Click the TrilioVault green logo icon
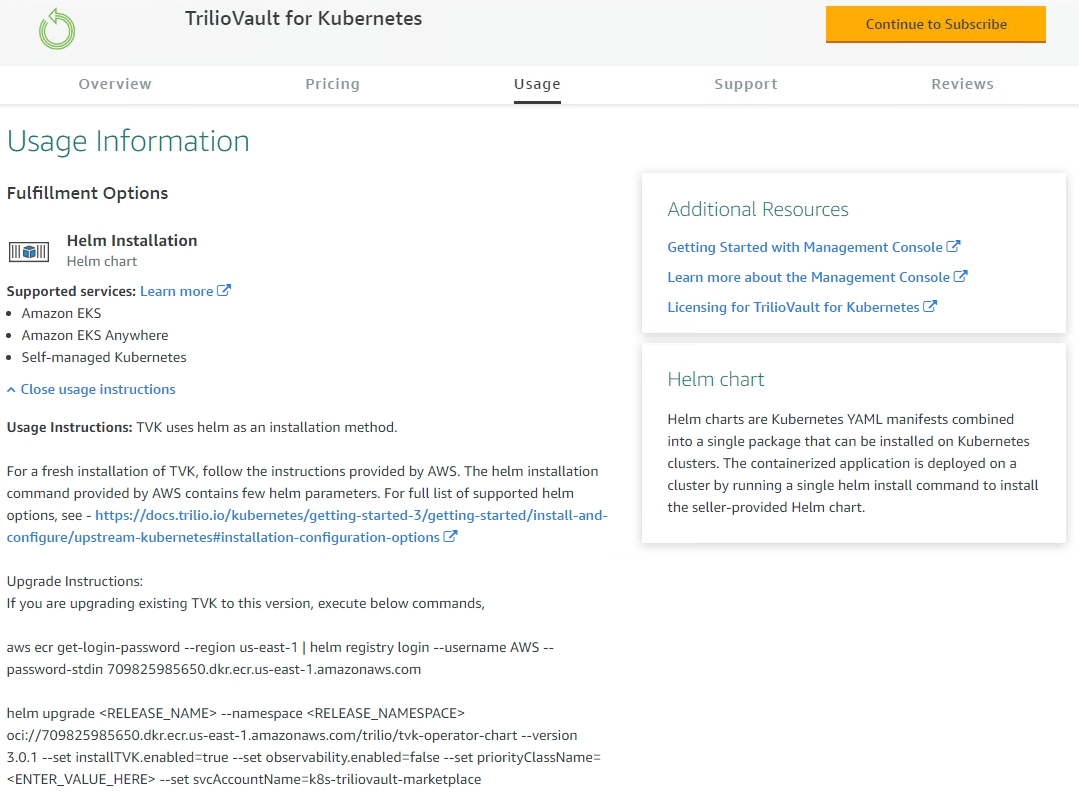 (57, 29)
